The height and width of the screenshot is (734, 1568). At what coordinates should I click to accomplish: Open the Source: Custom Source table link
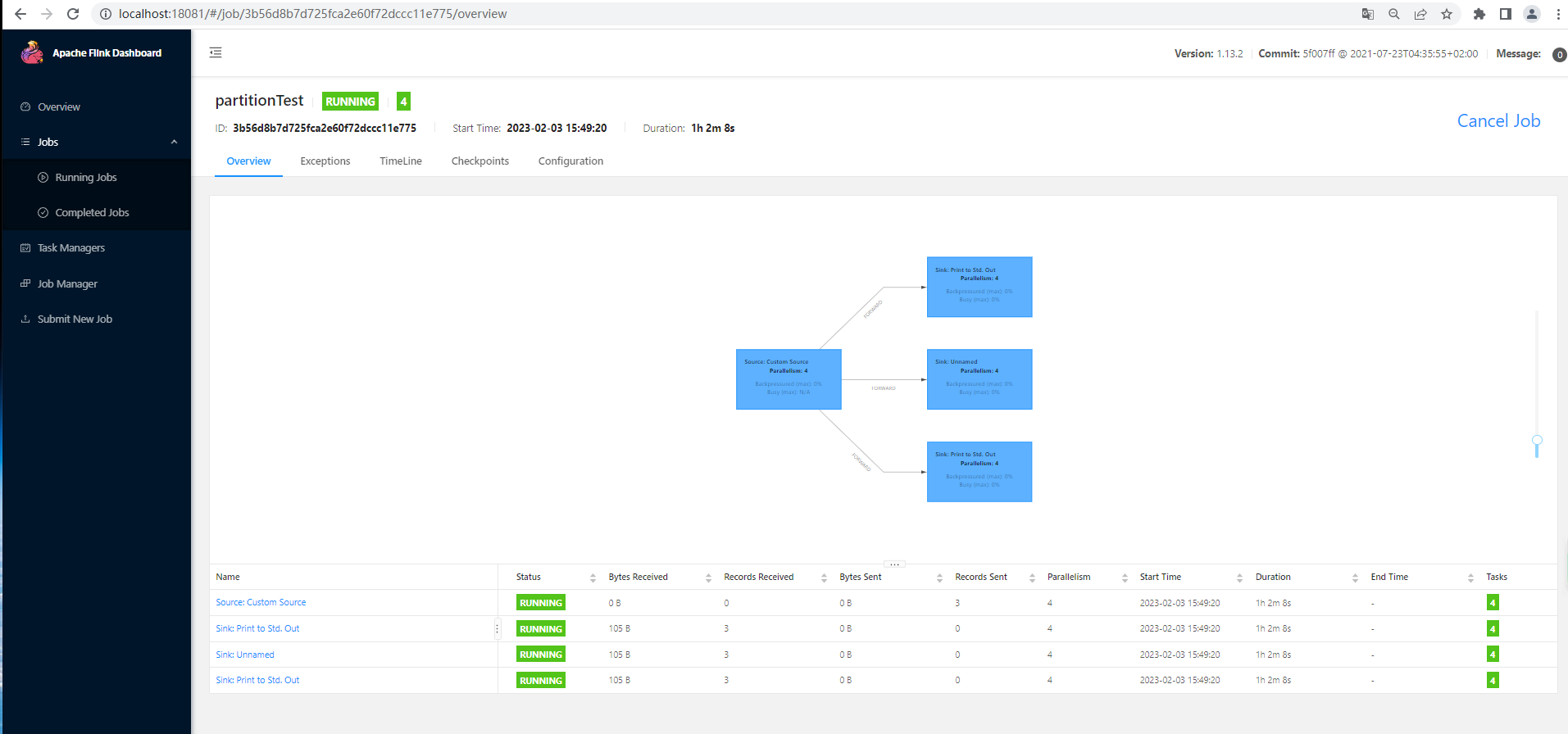(261, 602)
